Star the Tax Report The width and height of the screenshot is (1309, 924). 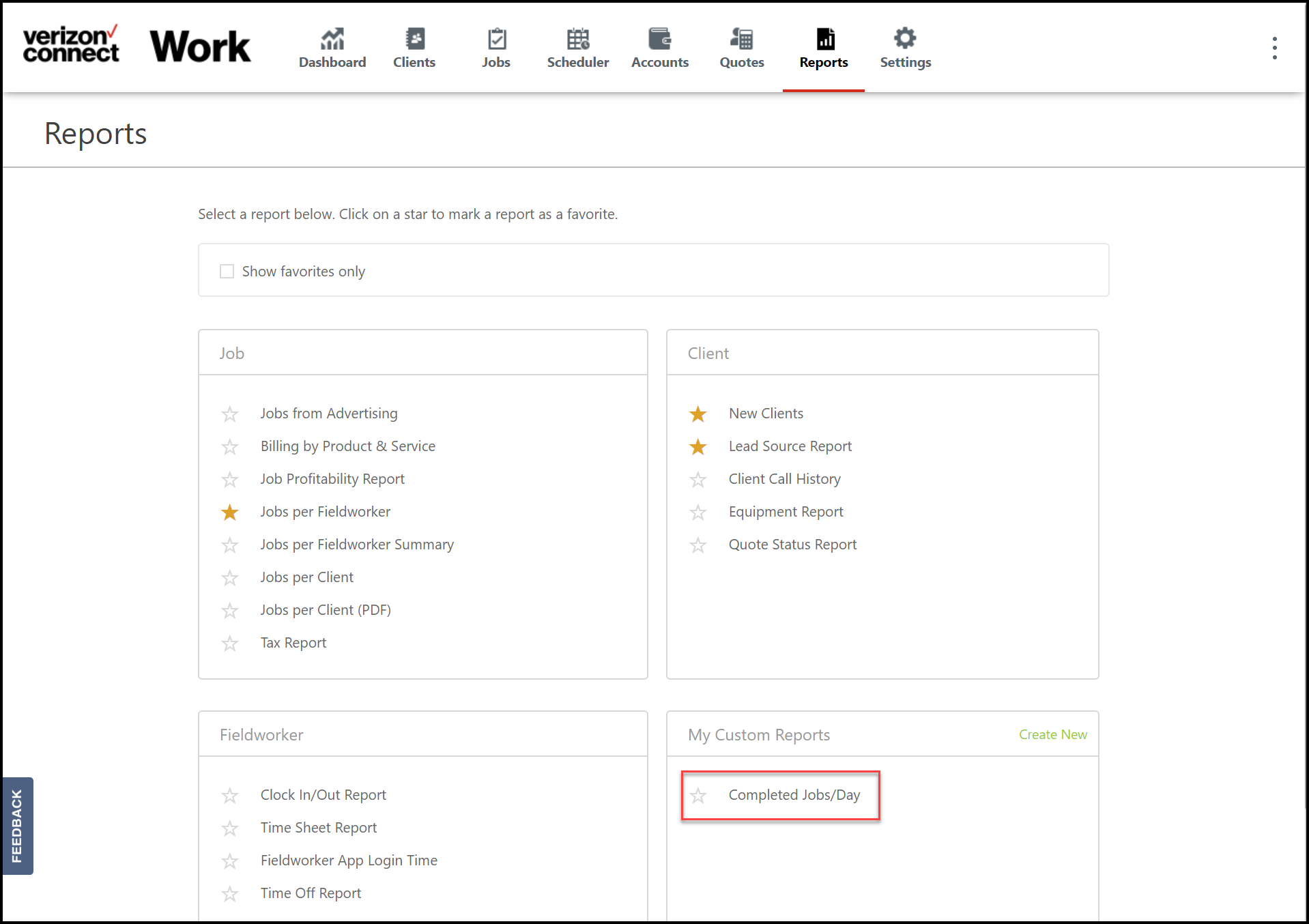(230, 644)
